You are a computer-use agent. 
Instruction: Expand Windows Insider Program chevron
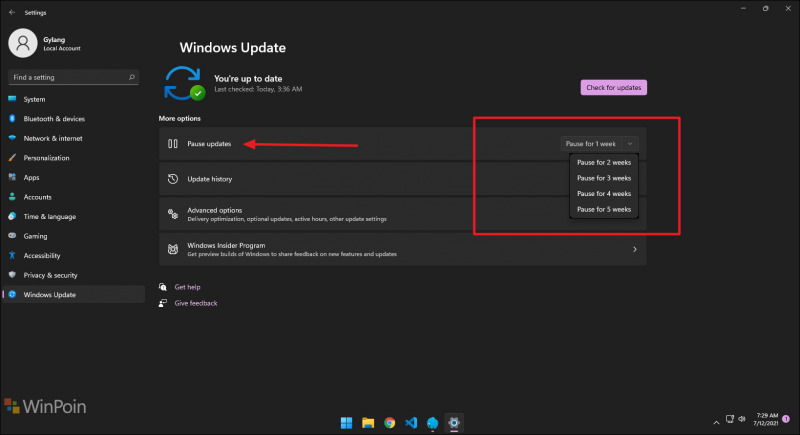click(635, 249)
